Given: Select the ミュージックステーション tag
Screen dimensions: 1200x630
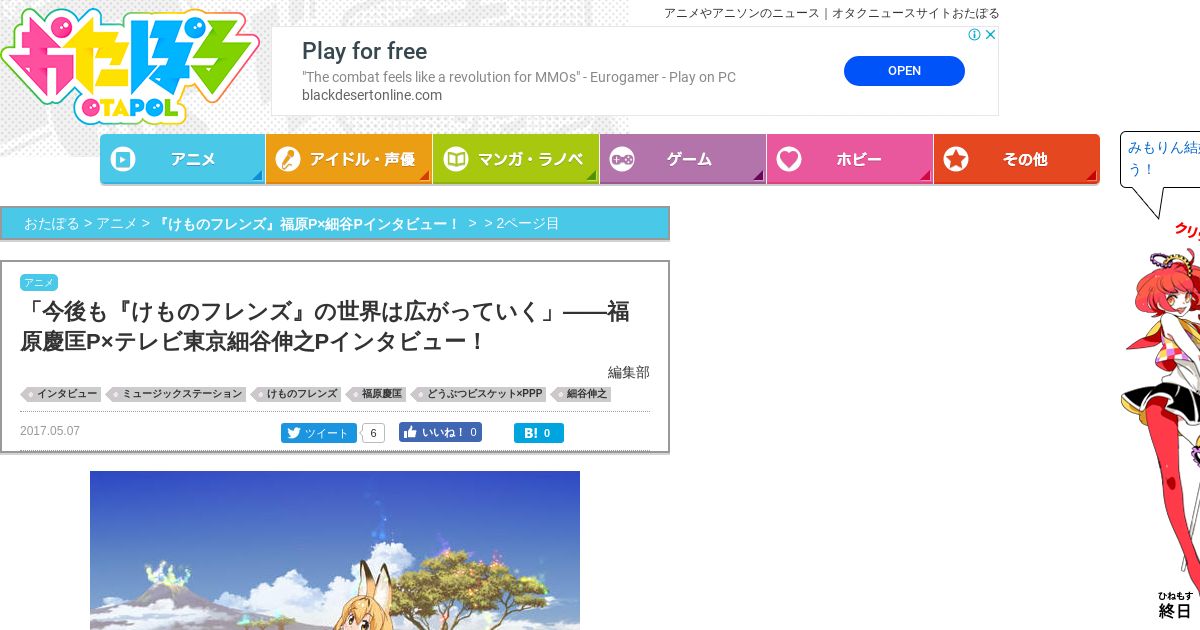Looking at the screenshot, I should [x=177, y=394].
